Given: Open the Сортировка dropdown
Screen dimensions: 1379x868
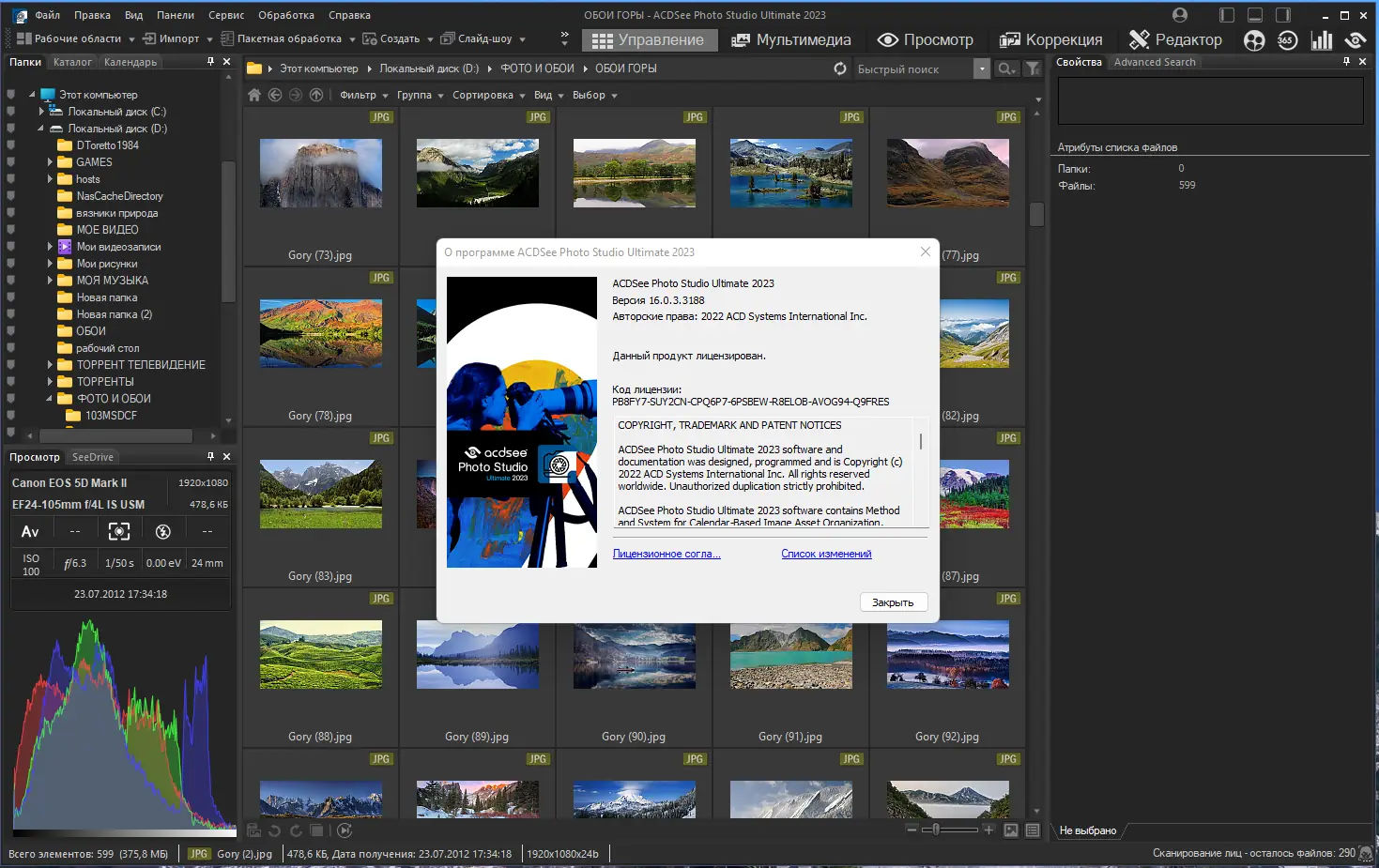Looking at the screenshot, I should point(488,95).
